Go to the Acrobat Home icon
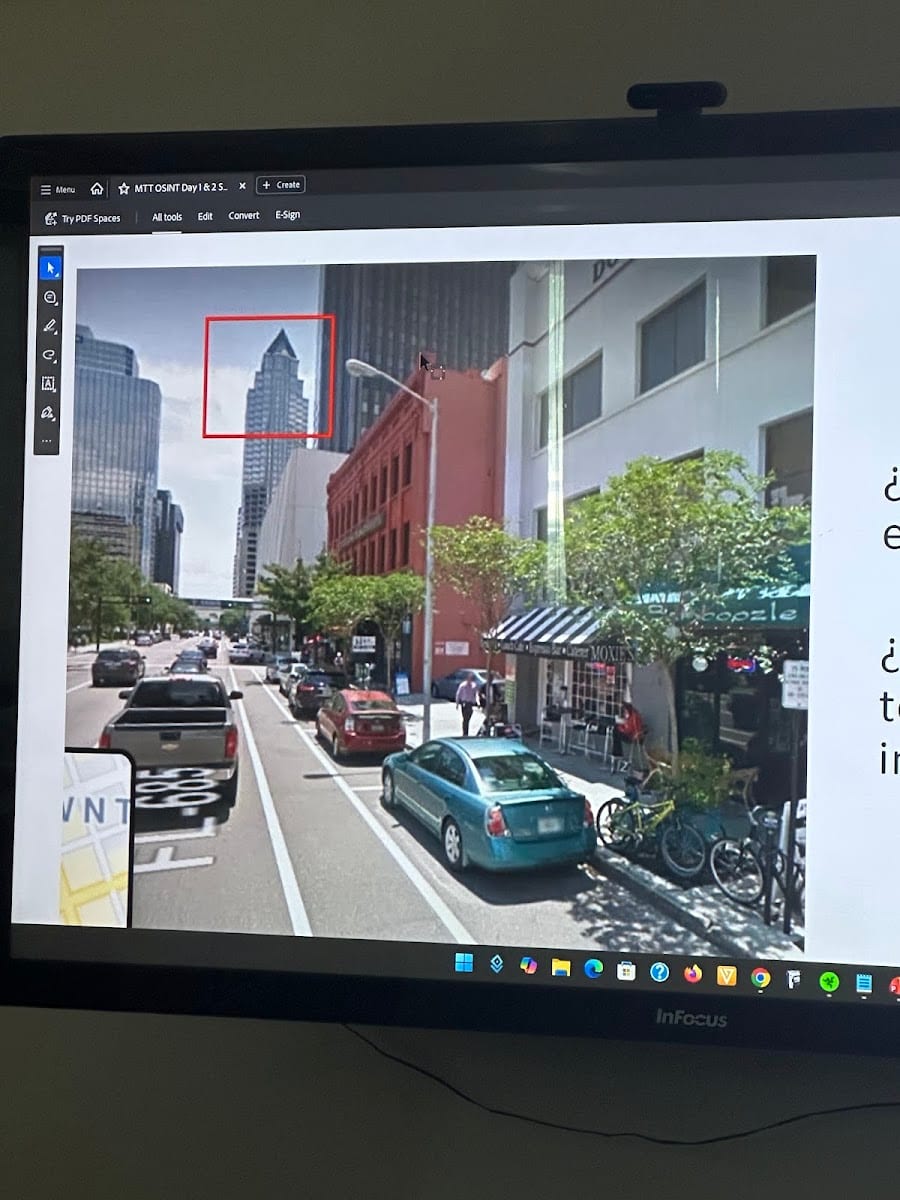Viewport: 900px width, 1200px height. click(97, 188)
